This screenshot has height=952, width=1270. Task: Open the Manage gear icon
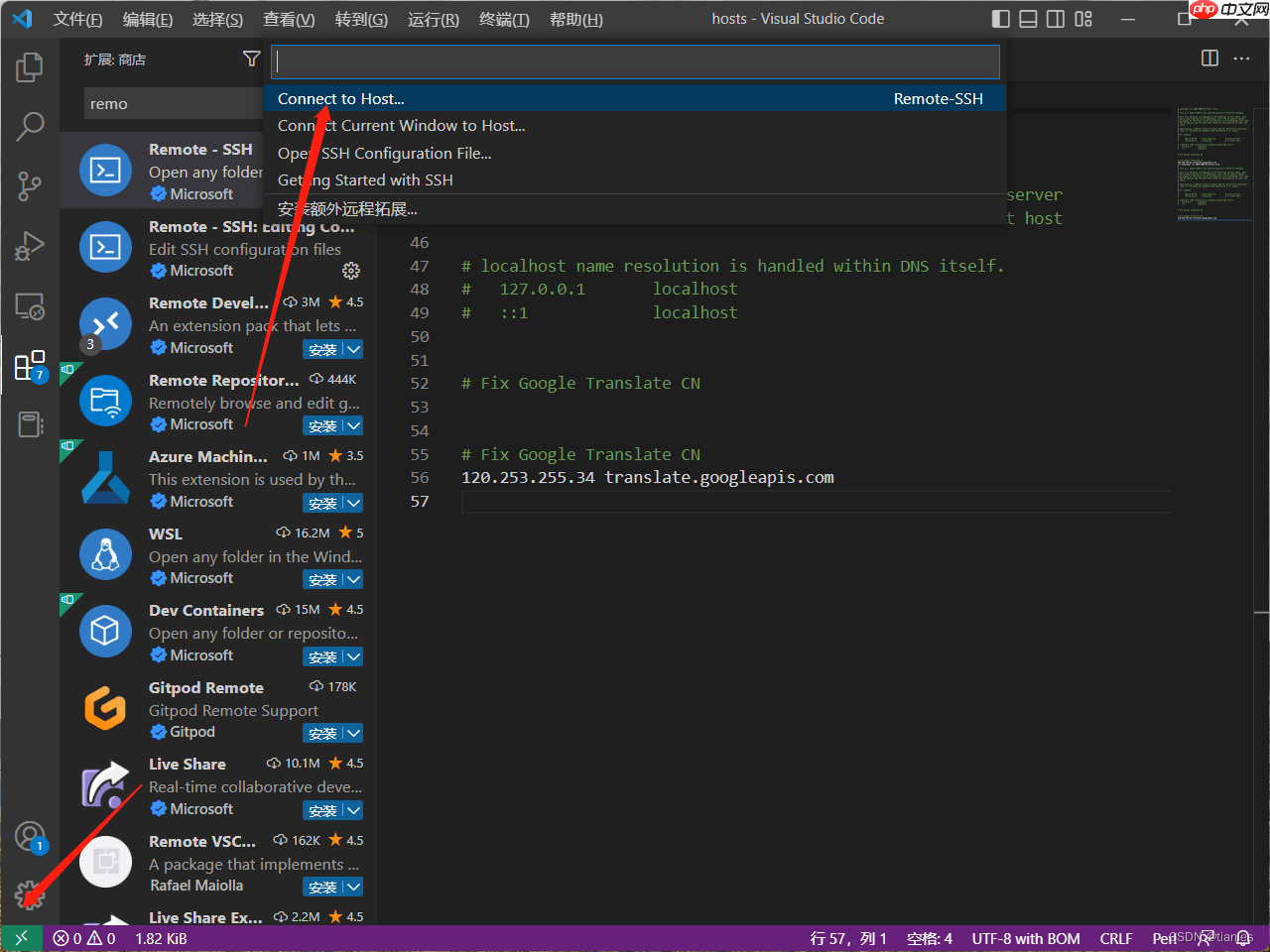pos(30,894)
